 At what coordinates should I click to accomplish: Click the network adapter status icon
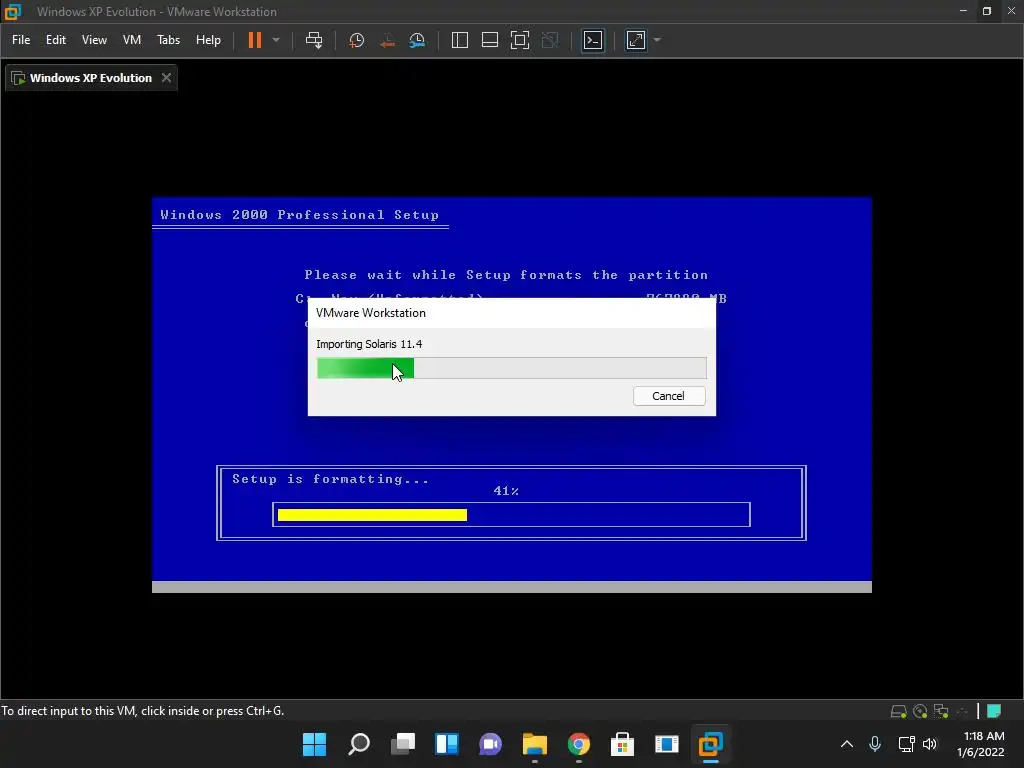[941, 711]
